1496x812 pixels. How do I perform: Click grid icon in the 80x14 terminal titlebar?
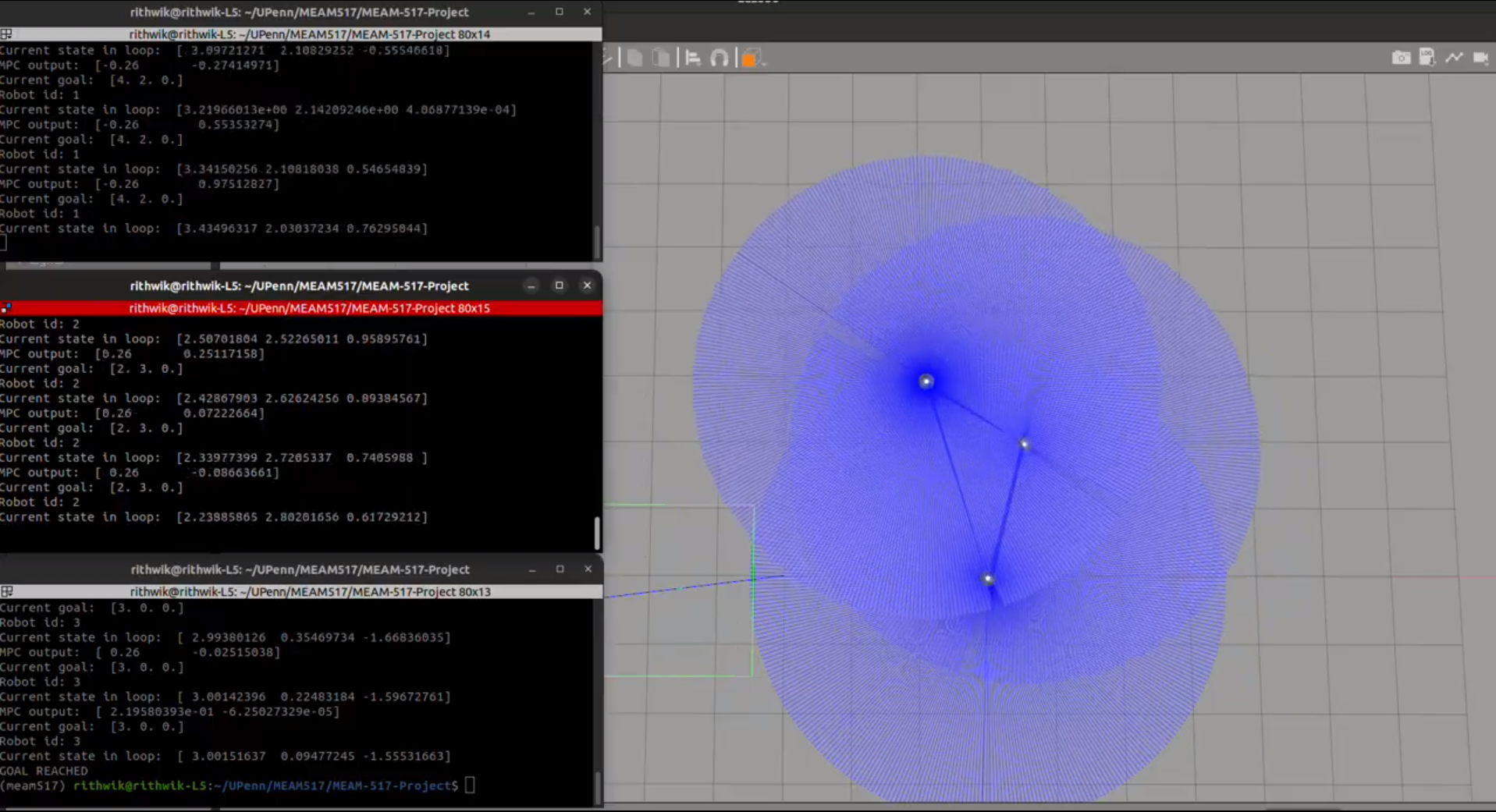(x=6, y=34)
